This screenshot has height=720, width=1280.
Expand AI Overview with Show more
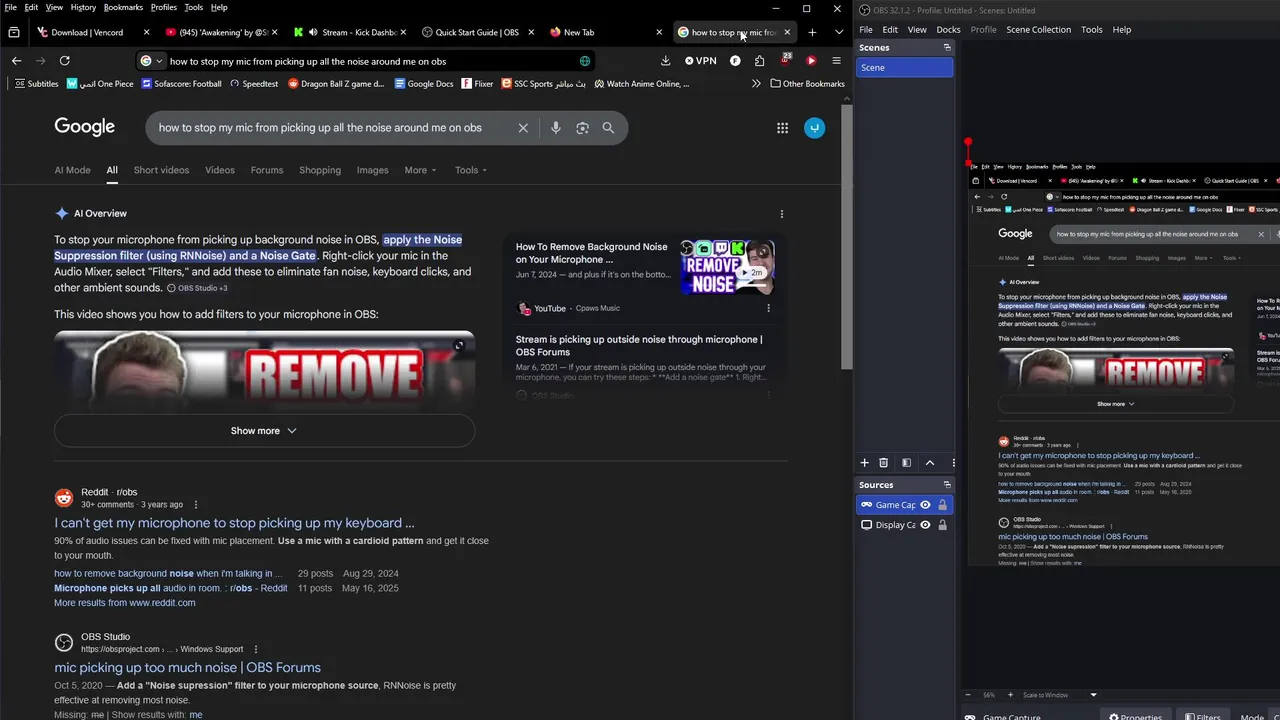pos(264,431)
